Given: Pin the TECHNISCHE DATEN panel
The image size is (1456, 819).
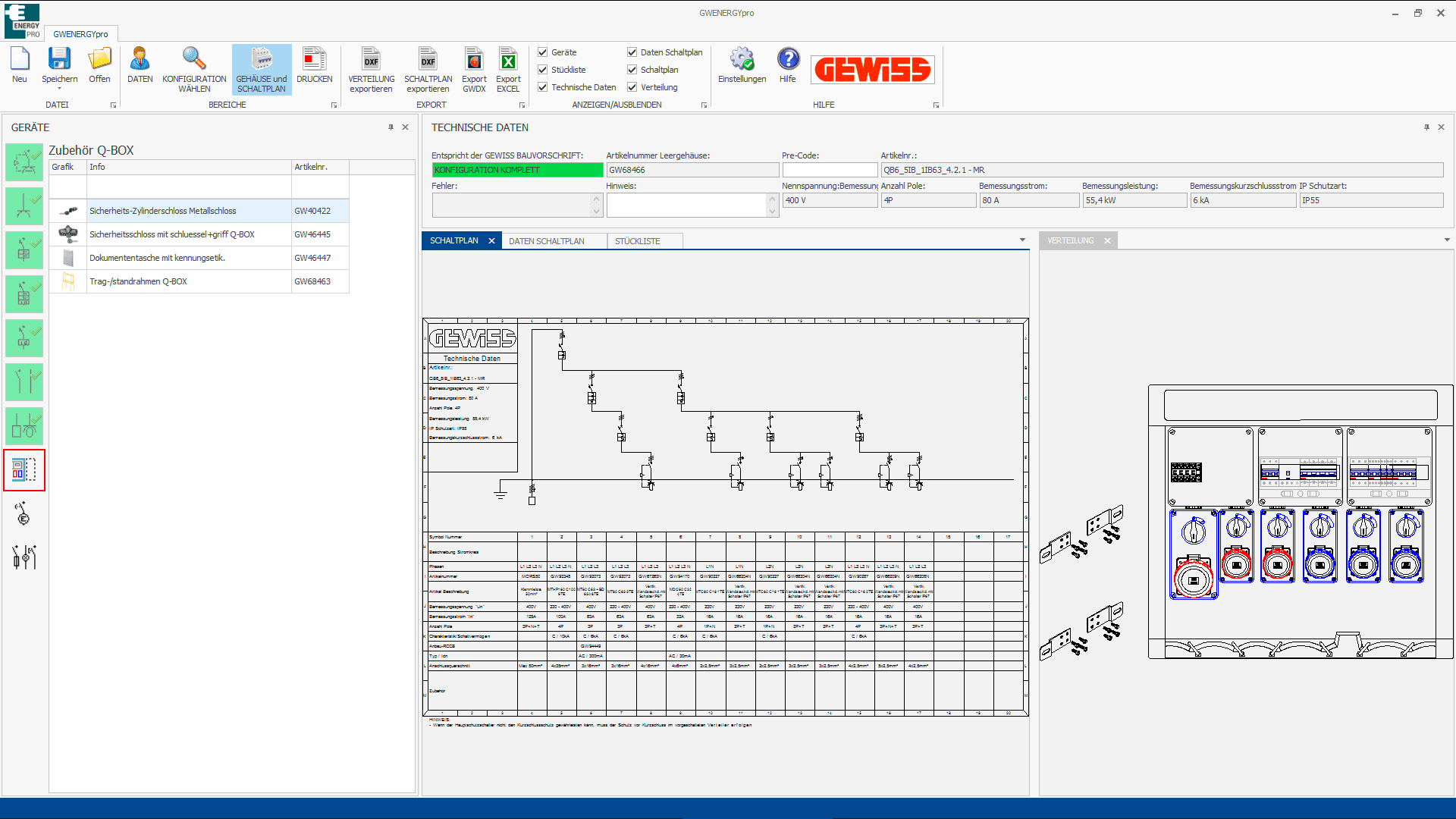Looking at the screenshot, I should click(1427, 127).
